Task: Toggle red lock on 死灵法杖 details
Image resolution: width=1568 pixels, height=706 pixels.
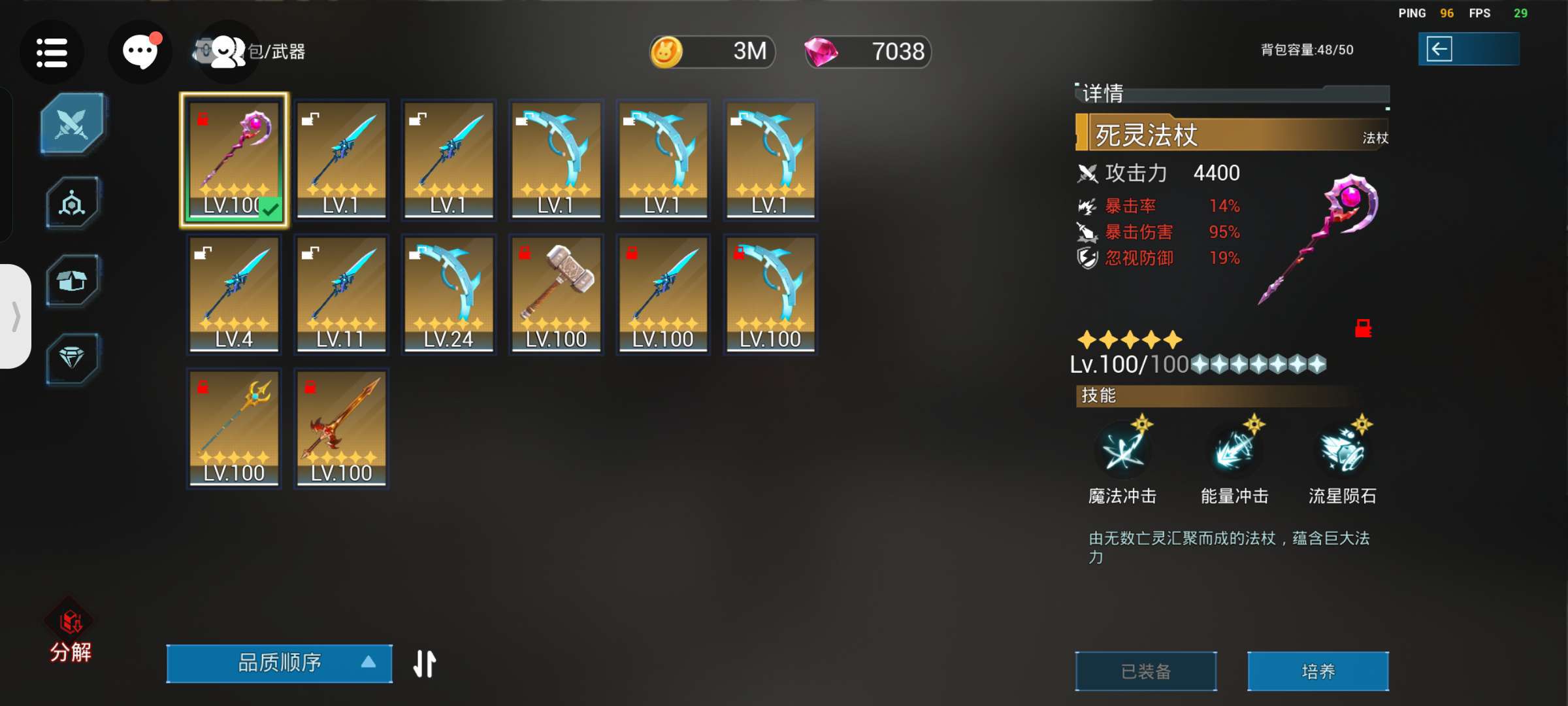Action: click(1363, 328)
